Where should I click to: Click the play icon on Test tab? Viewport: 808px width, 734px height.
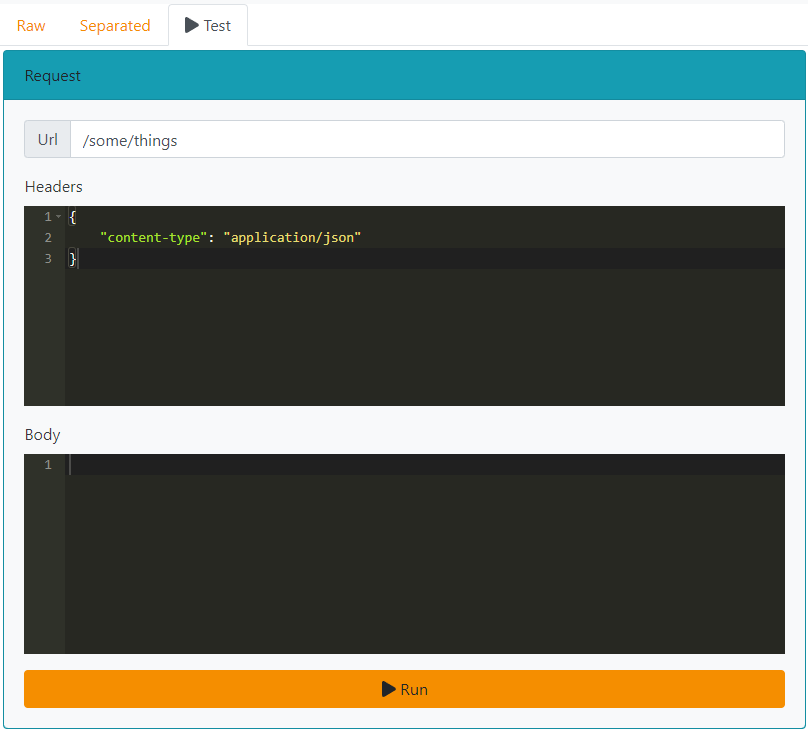pos(192,25)
